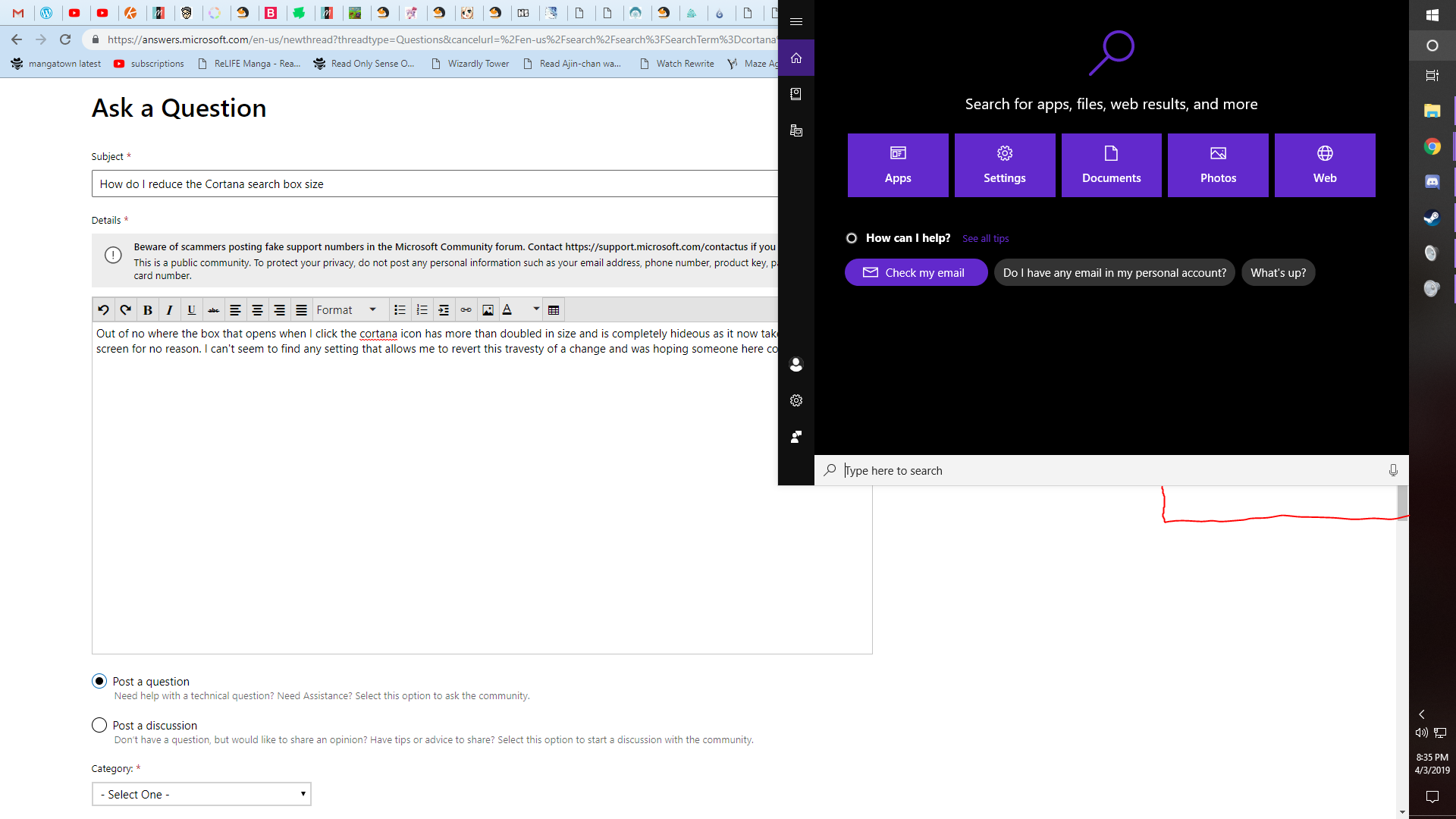Select the Post a discussion radio button
The height and width of the screenshot is (819, 1456).
pos(99,725)
